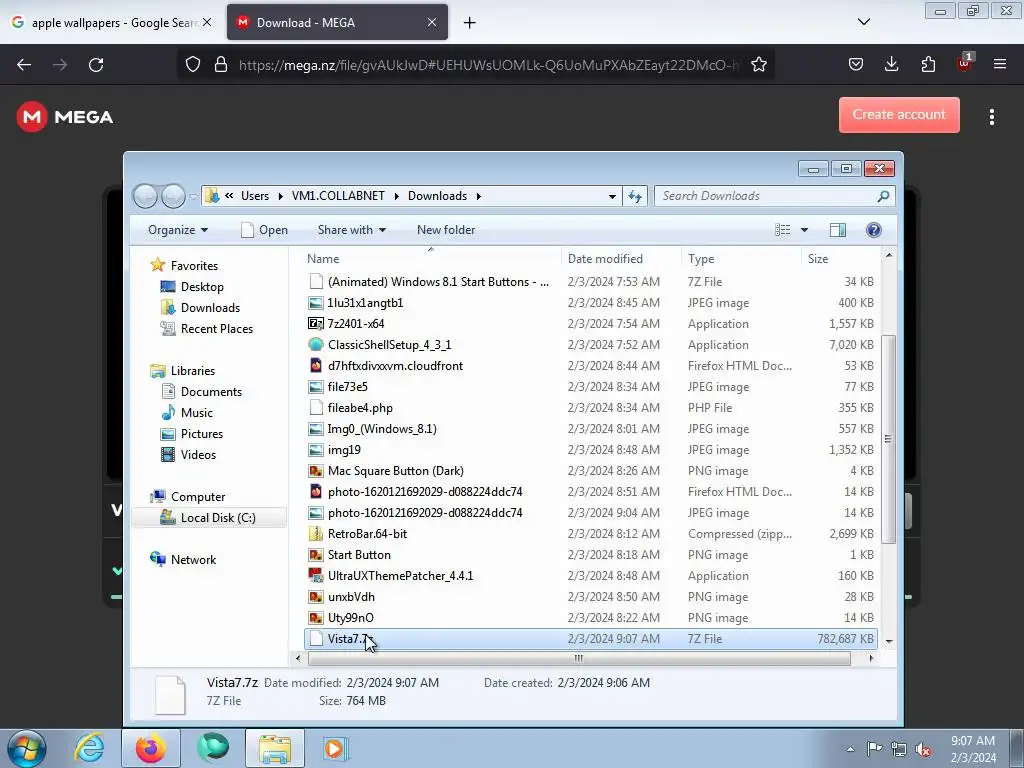1024x768 pixels.
Task: Open the Organize menu
Action: (x=178, y=230)
